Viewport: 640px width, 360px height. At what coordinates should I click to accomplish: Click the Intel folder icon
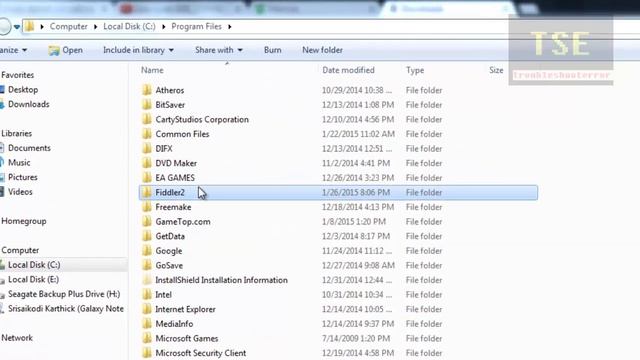pos(147,295)
